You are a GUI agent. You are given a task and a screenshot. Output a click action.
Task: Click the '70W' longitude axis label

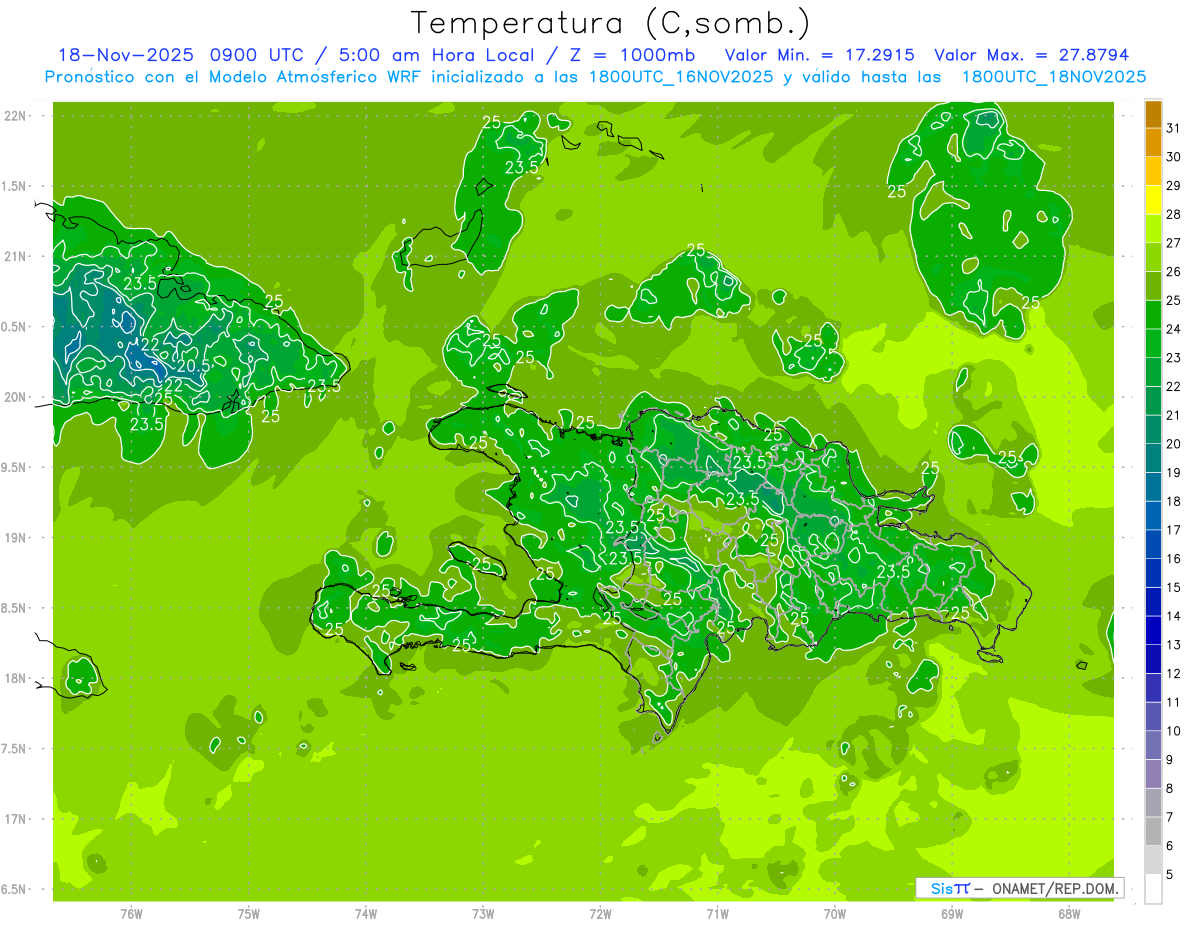pos(835,914)
